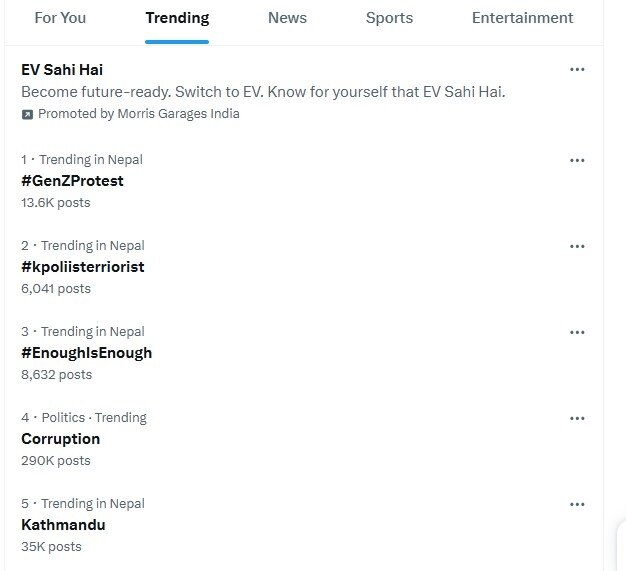Open the EV Sahi Hai promoted trend
The image size is (626, 571).
(x=62, y=70)
